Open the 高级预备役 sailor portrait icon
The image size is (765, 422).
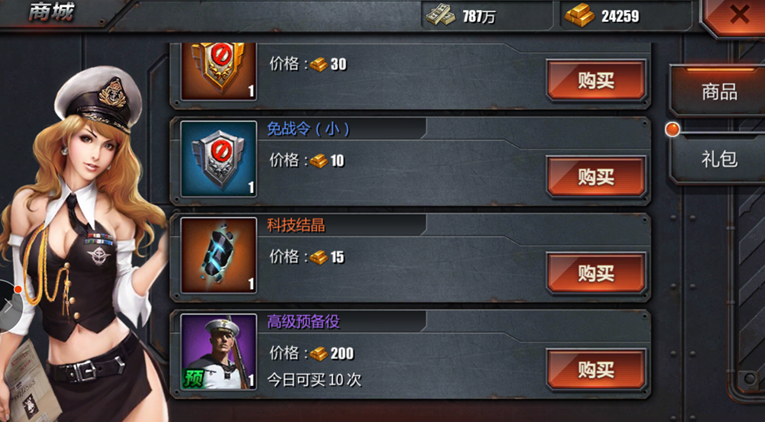pyautogui.click(x=219, y=351)
